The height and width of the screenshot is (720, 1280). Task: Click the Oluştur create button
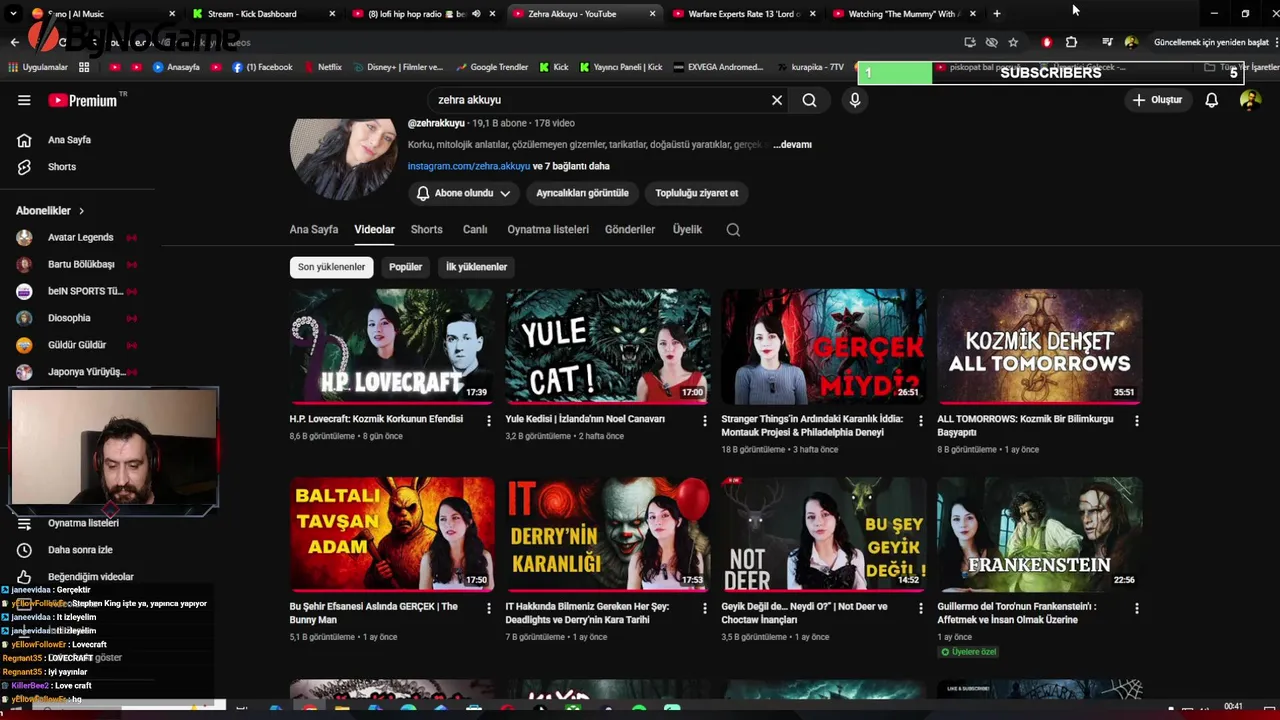(1157, 100)
